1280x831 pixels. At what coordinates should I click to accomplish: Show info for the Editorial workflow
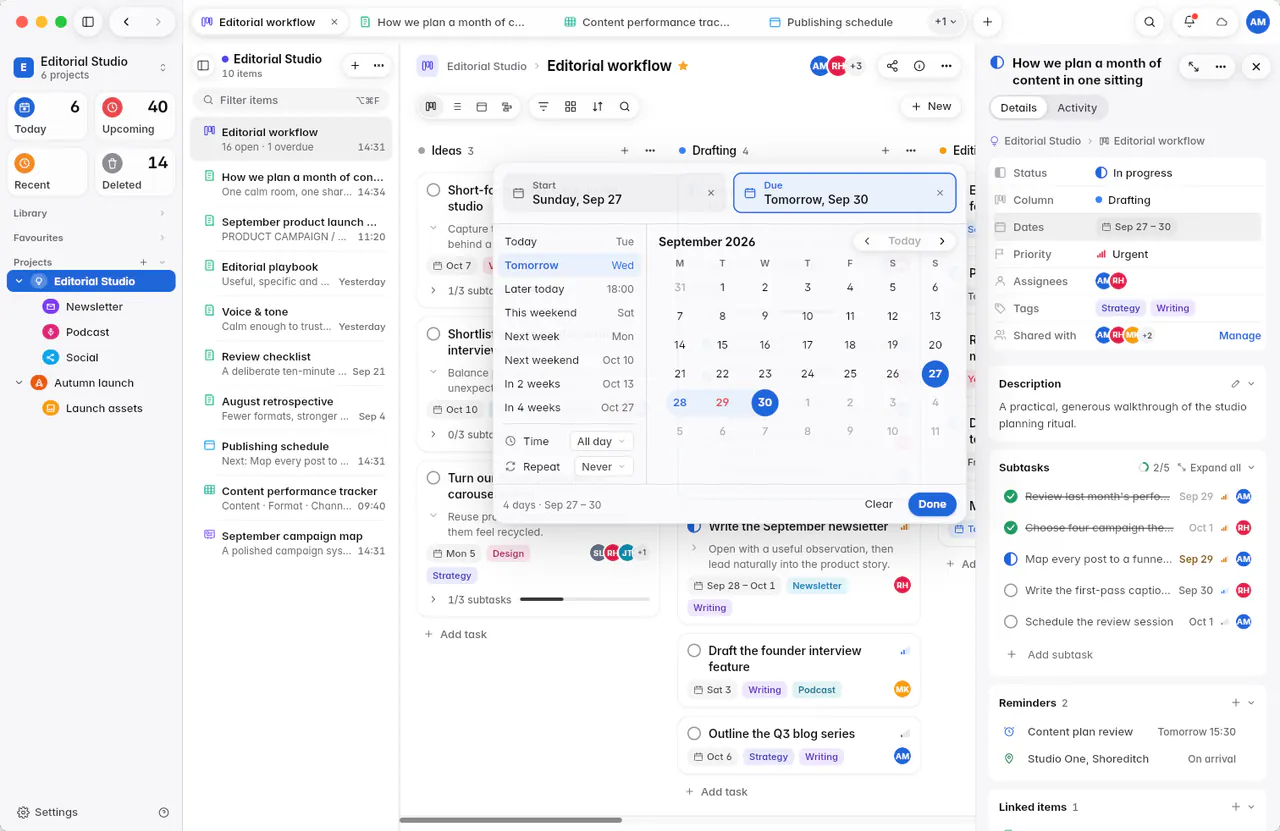pyautogui.click(x=919, y=66)
